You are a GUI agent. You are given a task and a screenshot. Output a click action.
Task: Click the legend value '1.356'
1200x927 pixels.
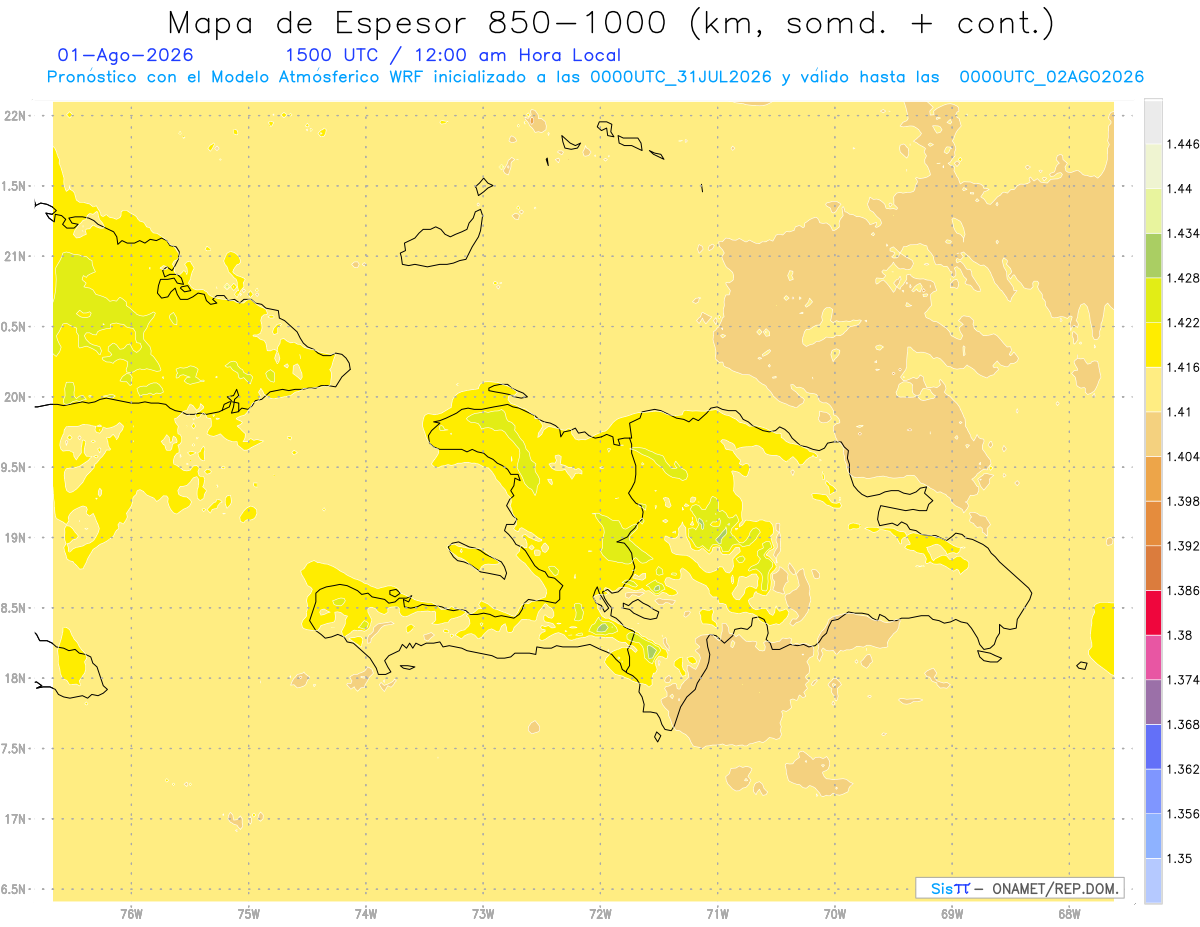[1182, 814]
